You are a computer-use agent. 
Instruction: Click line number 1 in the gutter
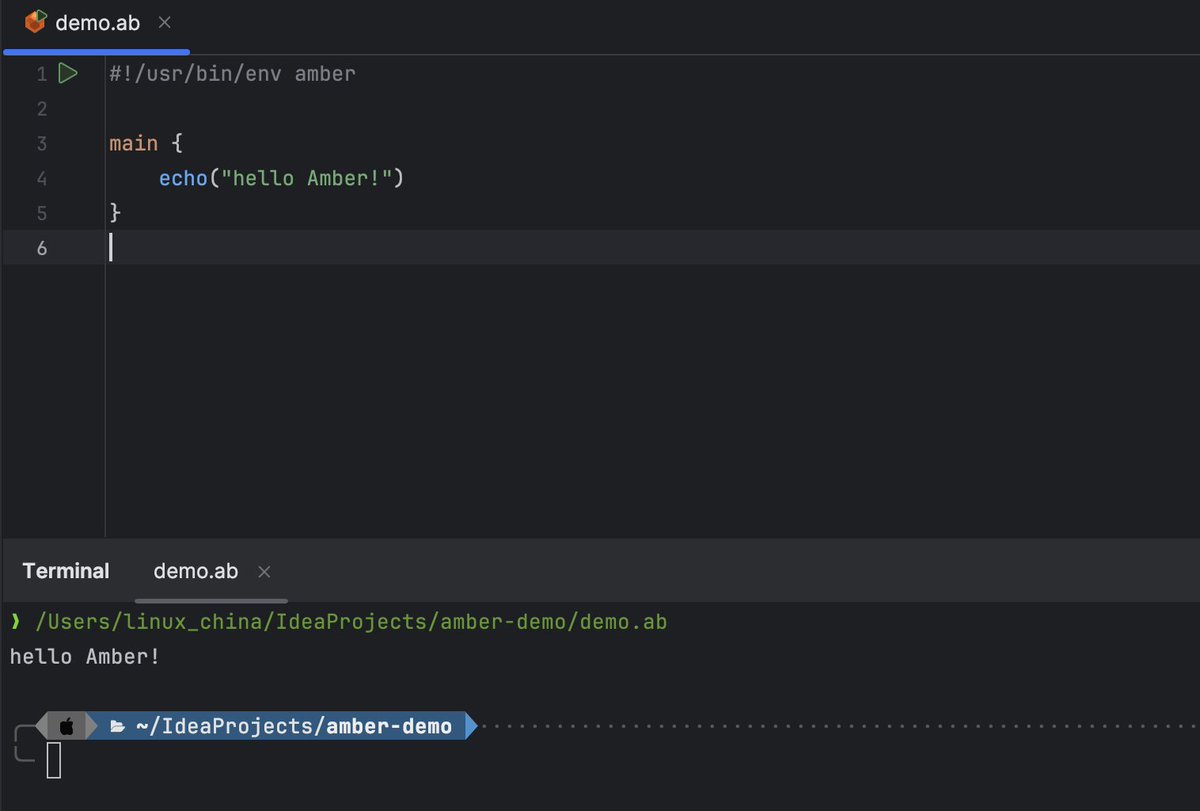tap(41, 74)
